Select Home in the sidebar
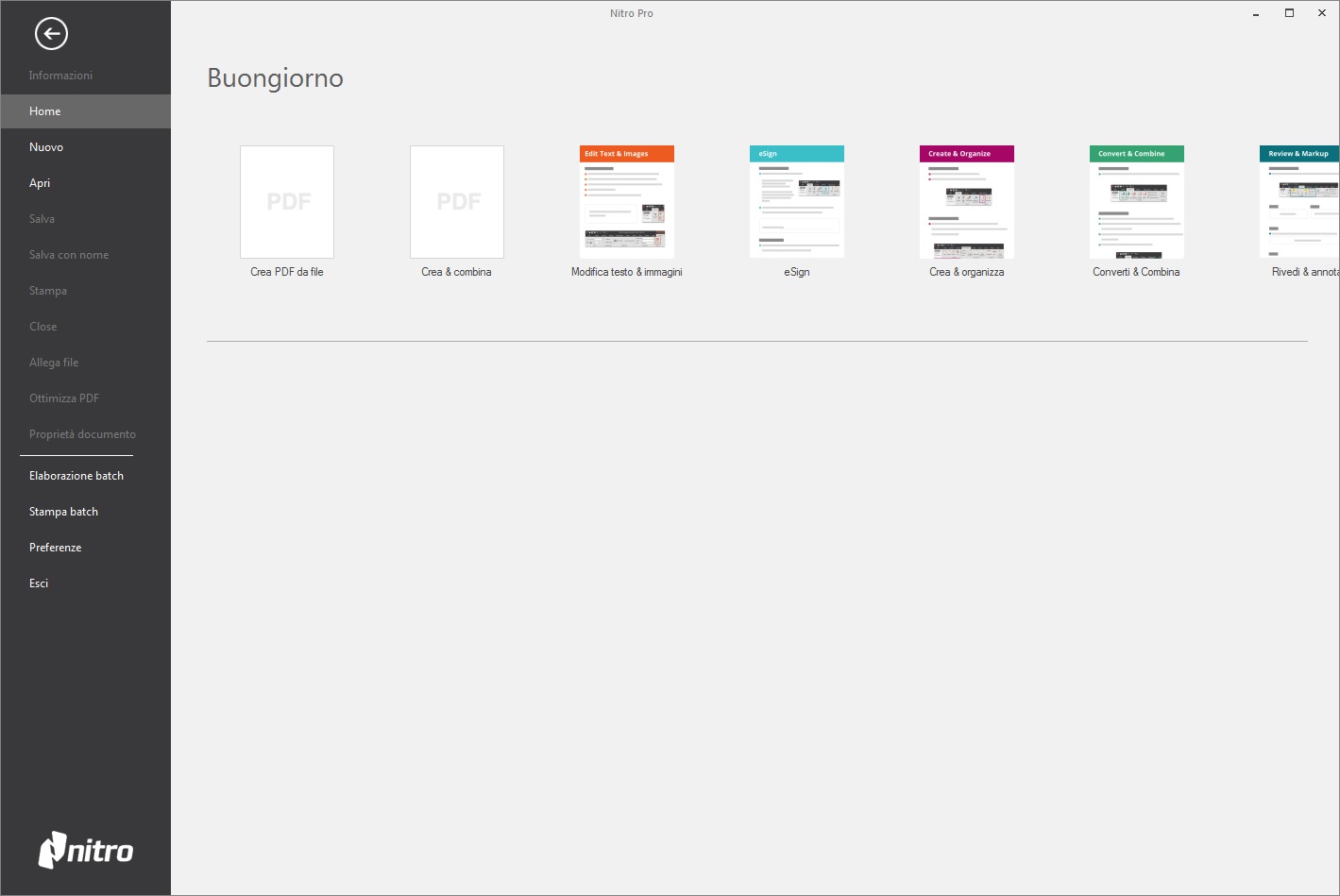 coord(85,111)
